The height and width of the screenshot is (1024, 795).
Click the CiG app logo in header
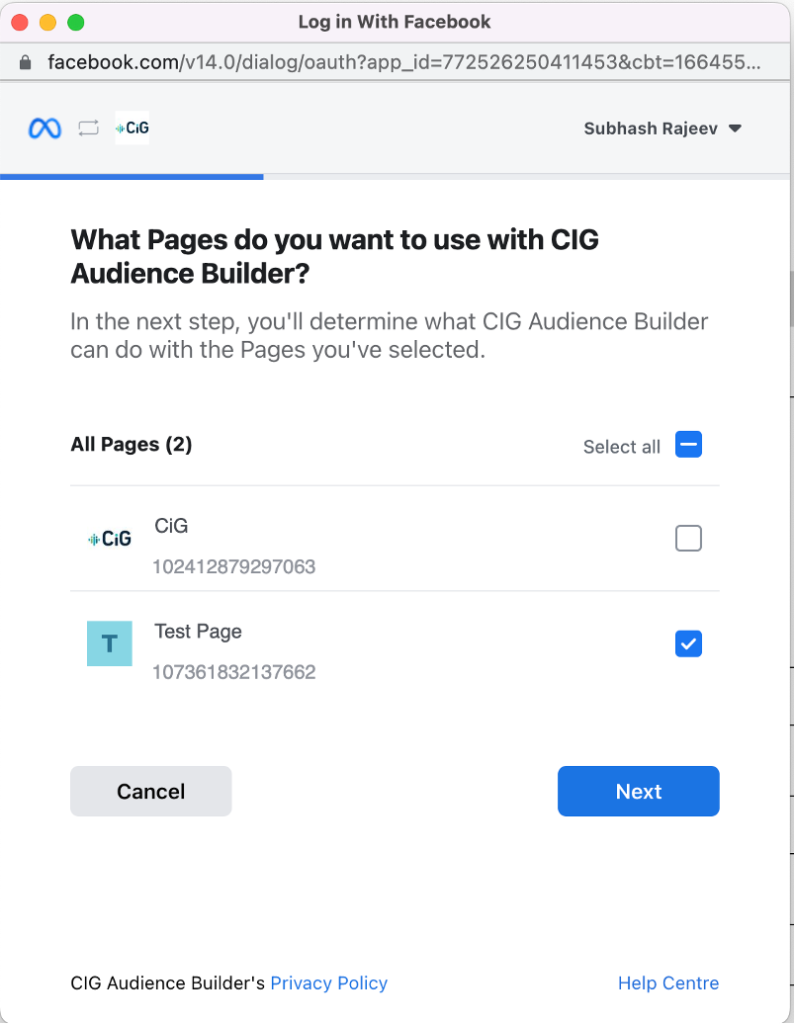click(132, 128)
